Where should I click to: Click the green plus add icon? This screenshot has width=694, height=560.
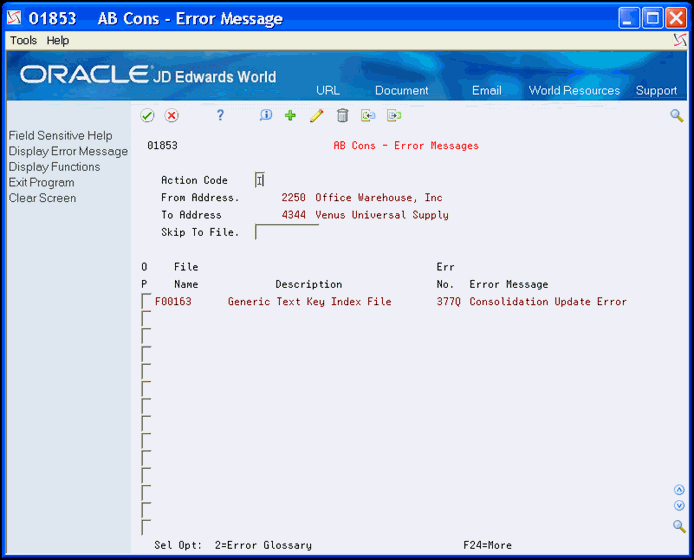[290, 116]
